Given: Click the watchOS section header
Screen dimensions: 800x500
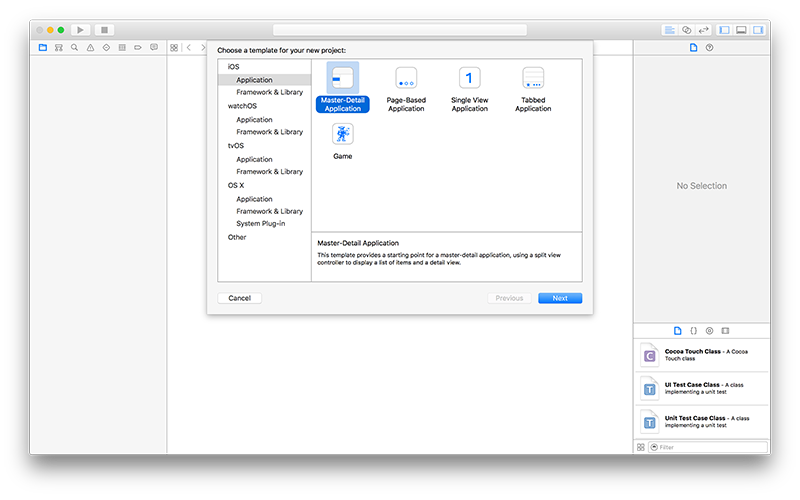Looking at the screenshot, I should tap(242, 106).
